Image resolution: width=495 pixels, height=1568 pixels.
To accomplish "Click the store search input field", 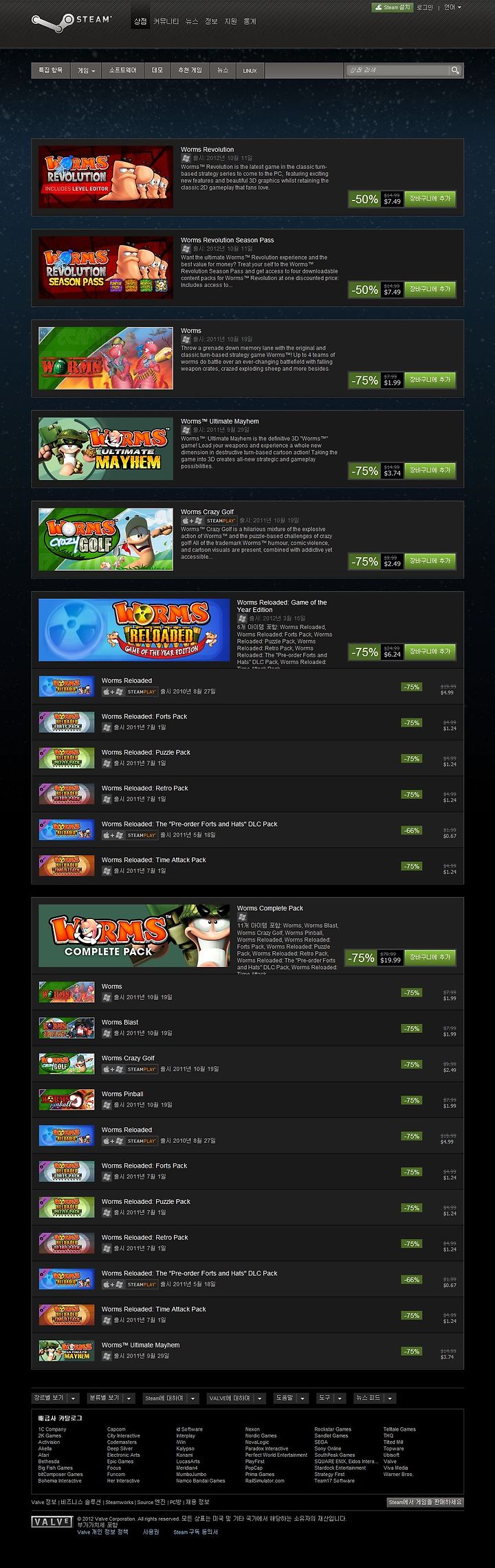I will coord(397,70).
